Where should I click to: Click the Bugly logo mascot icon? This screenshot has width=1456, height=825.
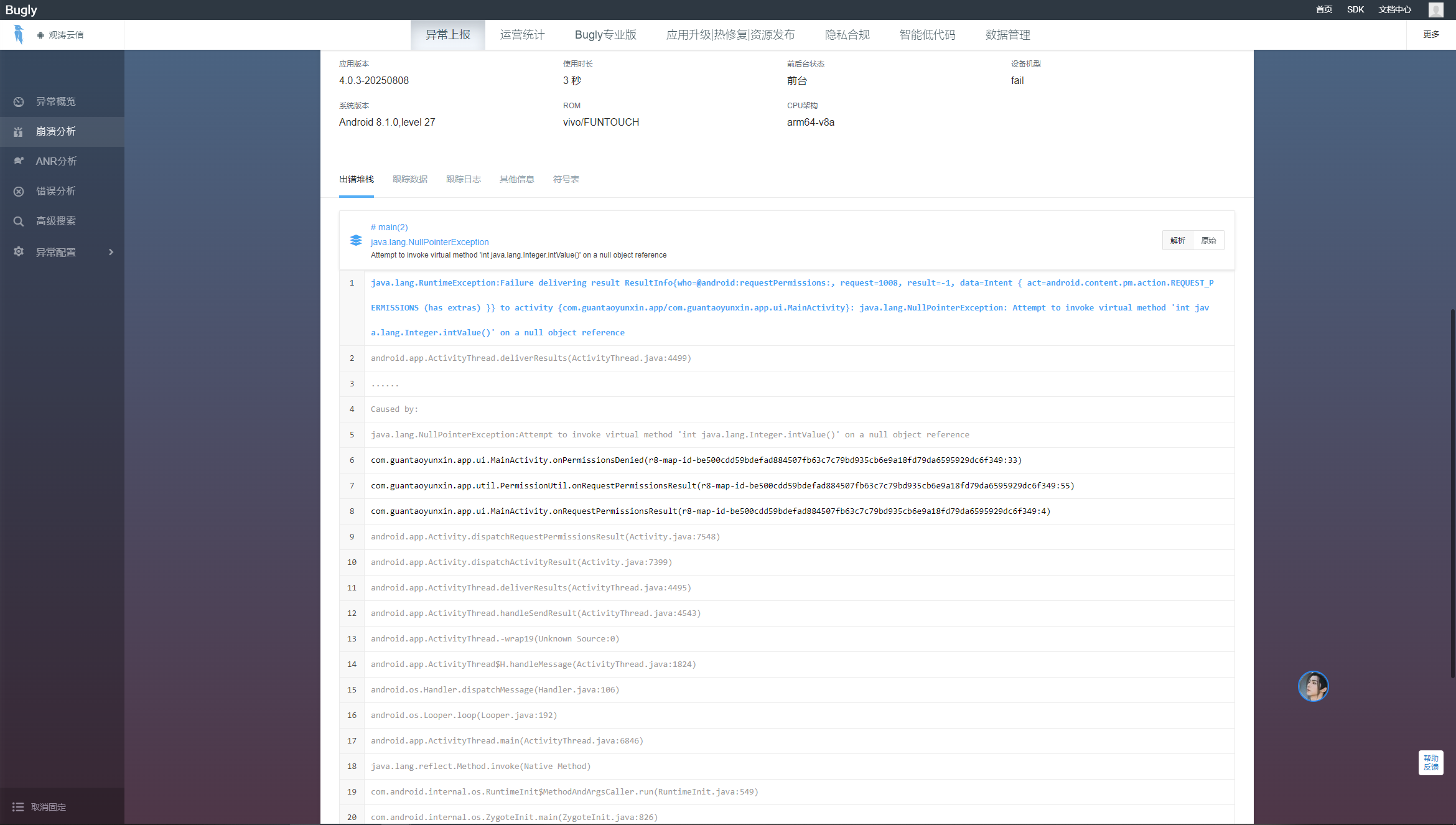(19, 34)
